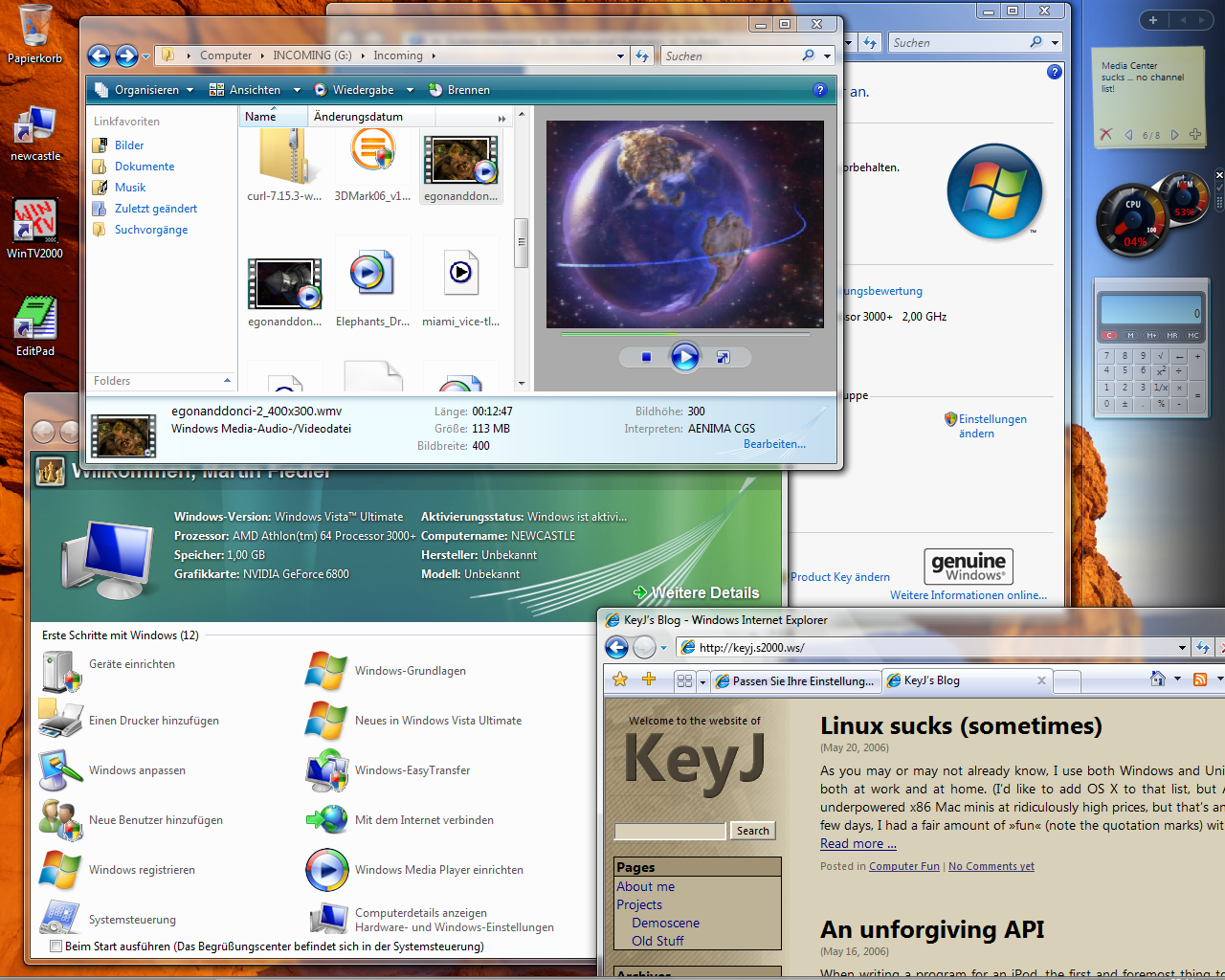The width and height of the screenshot is (1225, 980).
Task: Add a gadget with the sidebar plus button
Action: 1153,20
